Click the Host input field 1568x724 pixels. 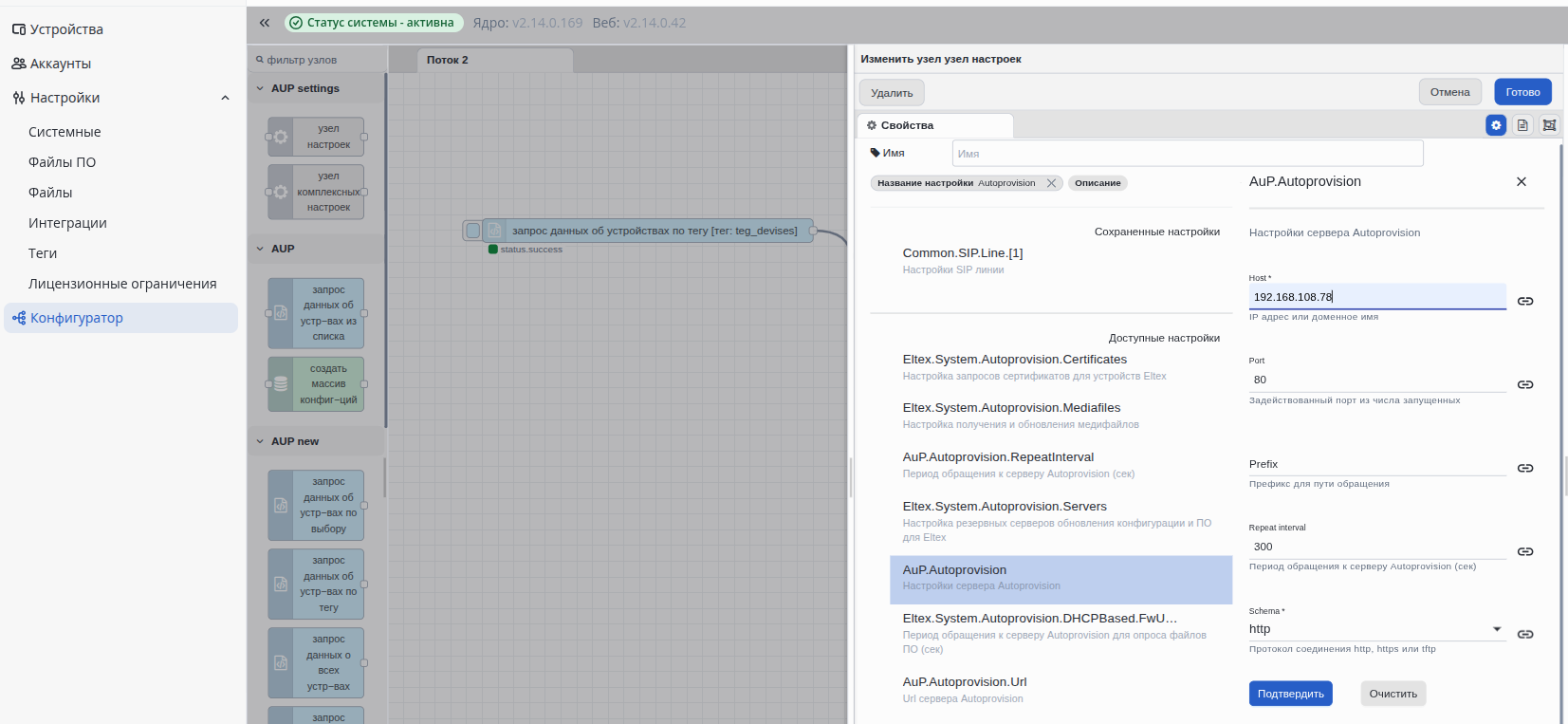1377,297
